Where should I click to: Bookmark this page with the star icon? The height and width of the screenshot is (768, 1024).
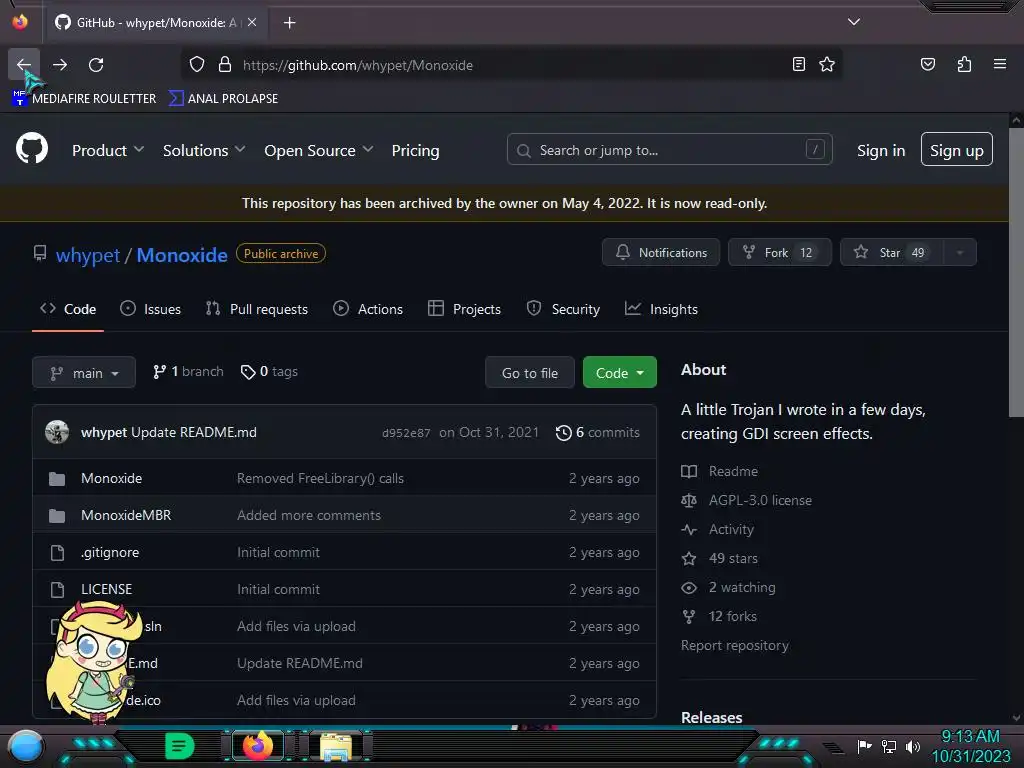[x=827, y=65]
